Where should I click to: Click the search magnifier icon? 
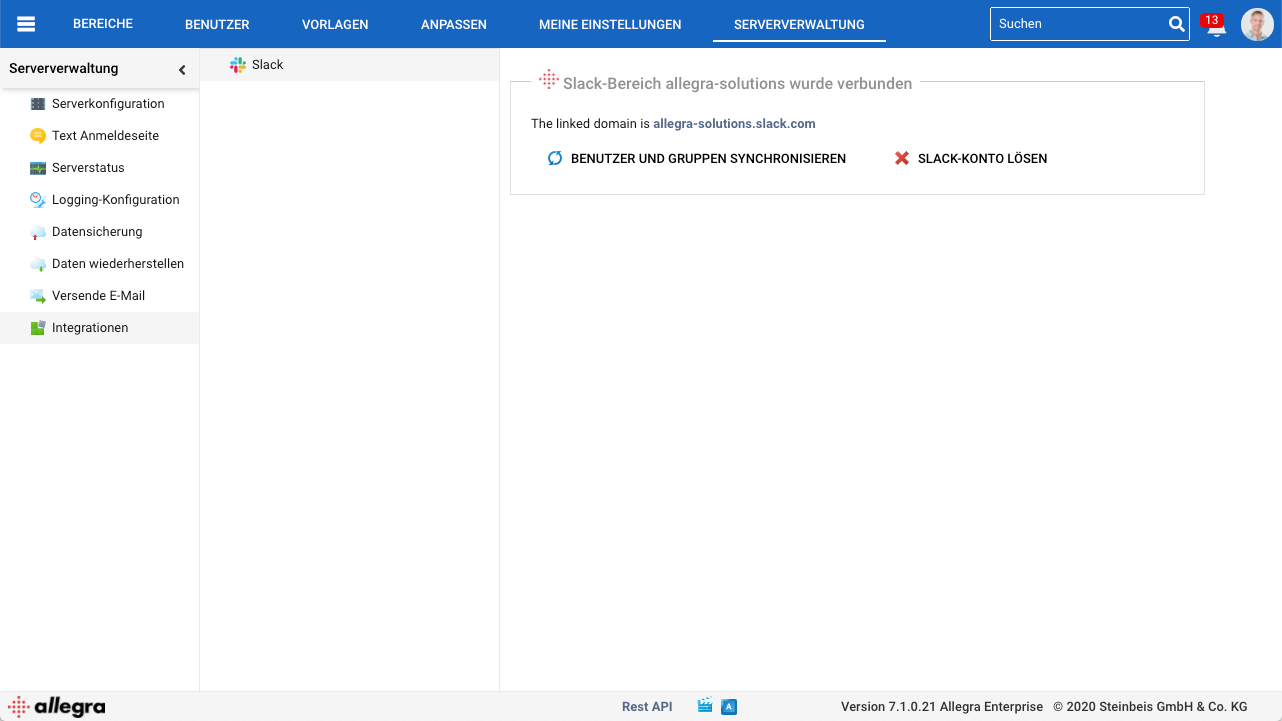point(1176,25)
